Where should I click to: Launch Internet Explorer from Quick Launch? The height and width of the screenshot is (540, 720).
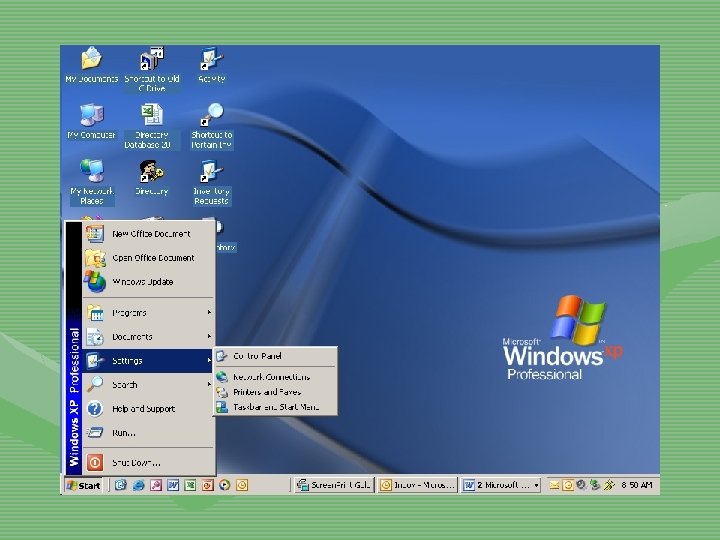tap(138, 485)
